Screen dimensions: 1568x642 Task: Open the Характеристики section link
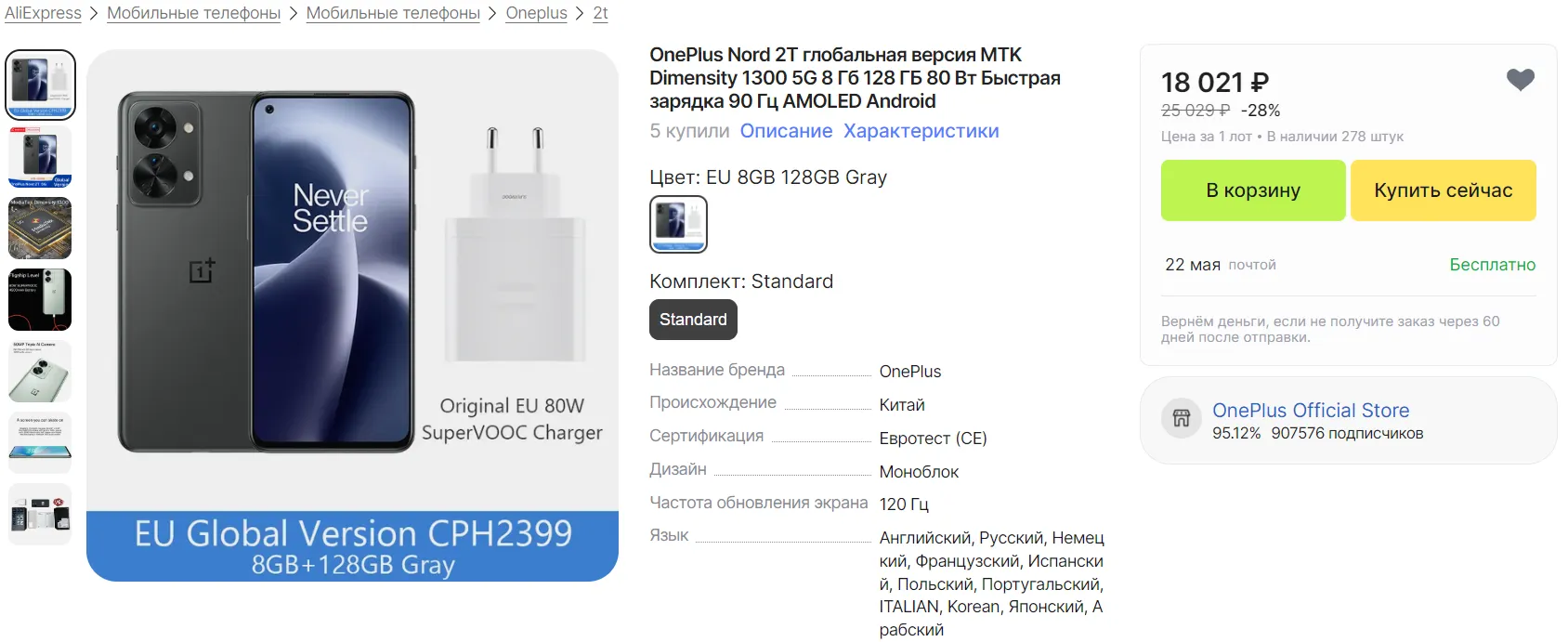(921, 131)
